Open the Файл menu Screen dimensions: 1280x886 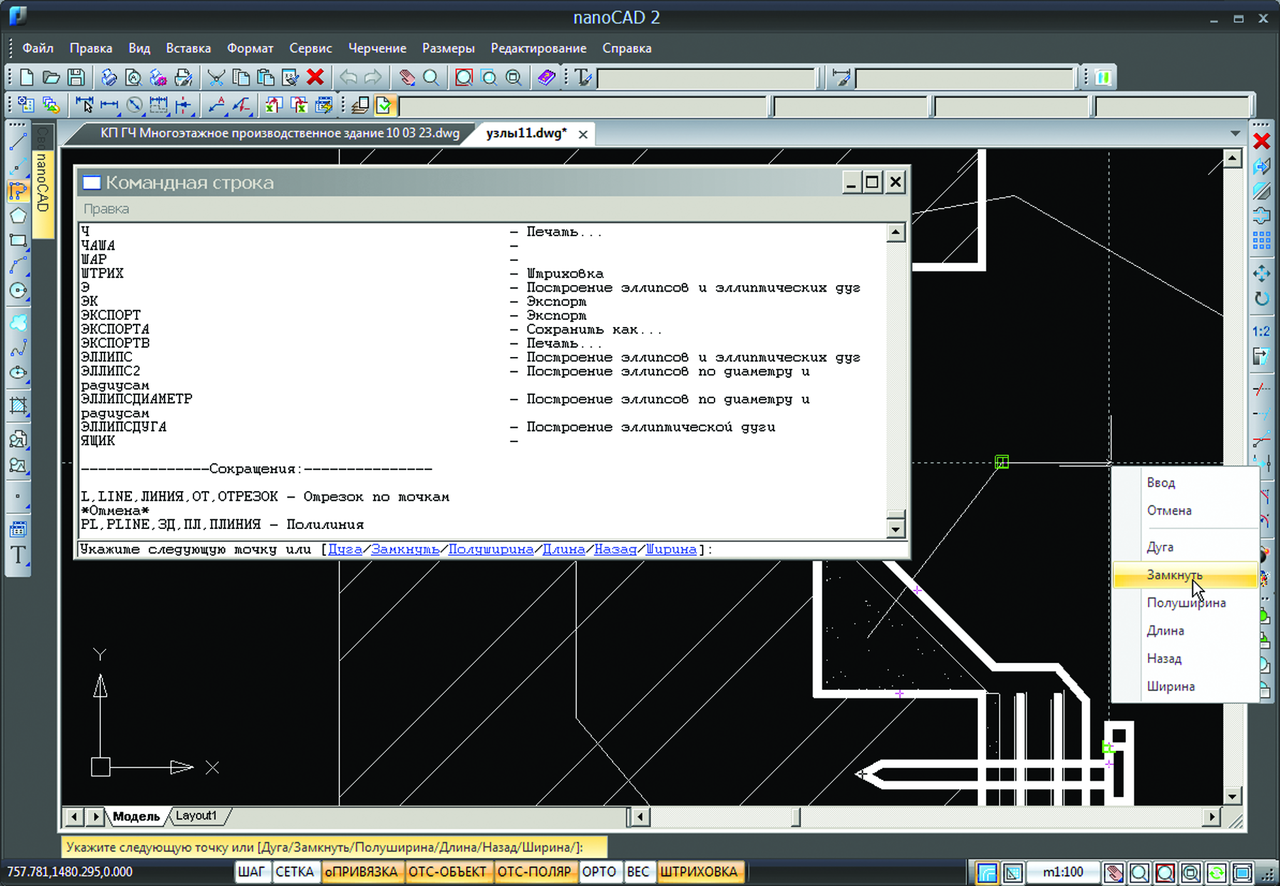pos(38,48)
